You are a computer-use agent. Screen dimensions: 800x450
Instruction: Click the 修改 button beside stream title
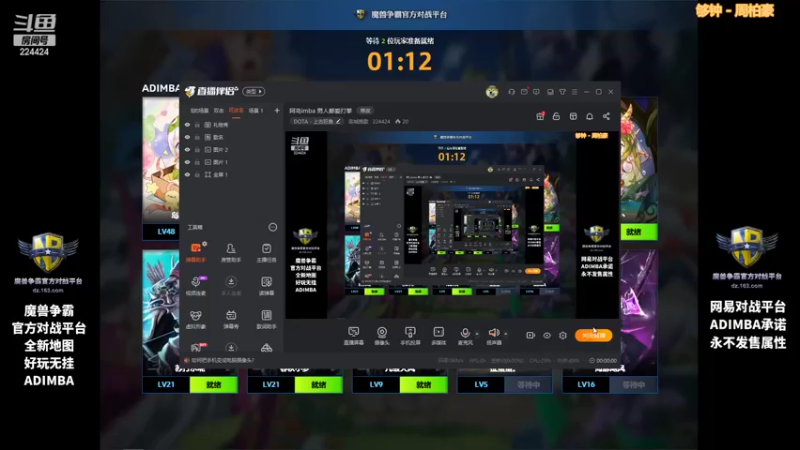[365, 110]
